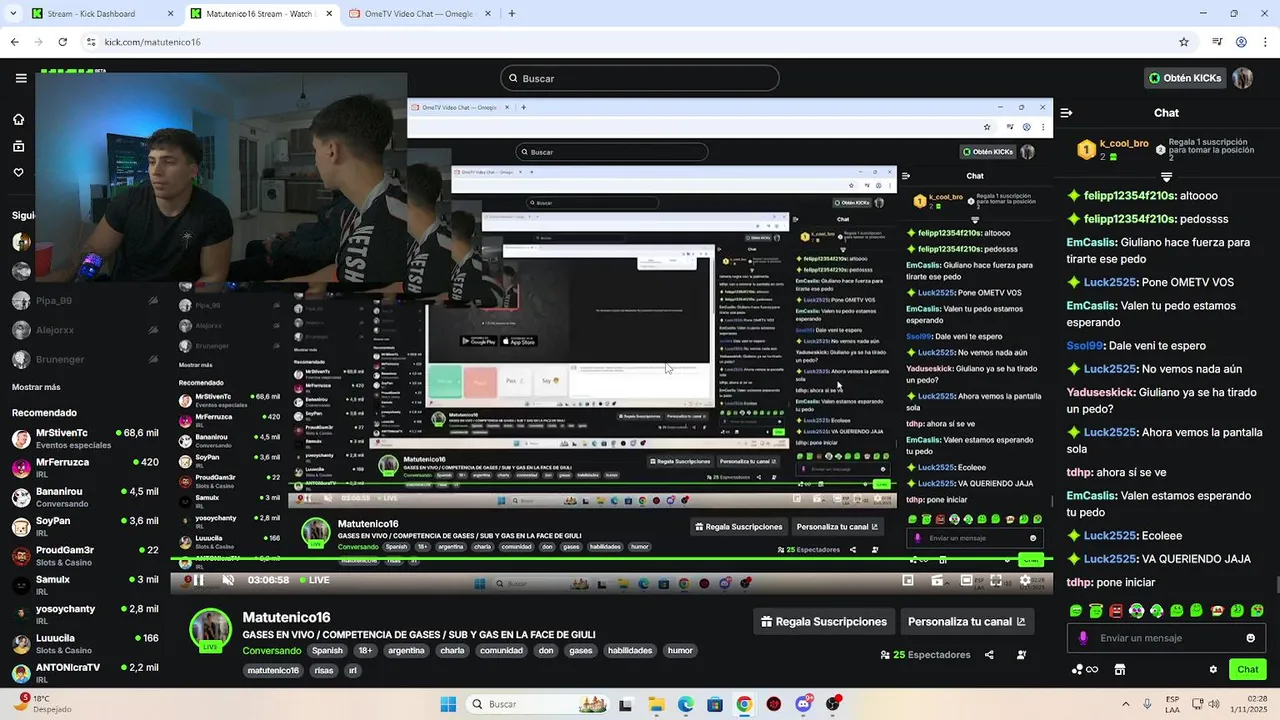1280x720 pixels.
Task: Open a new browser tab
Action: 512,14
